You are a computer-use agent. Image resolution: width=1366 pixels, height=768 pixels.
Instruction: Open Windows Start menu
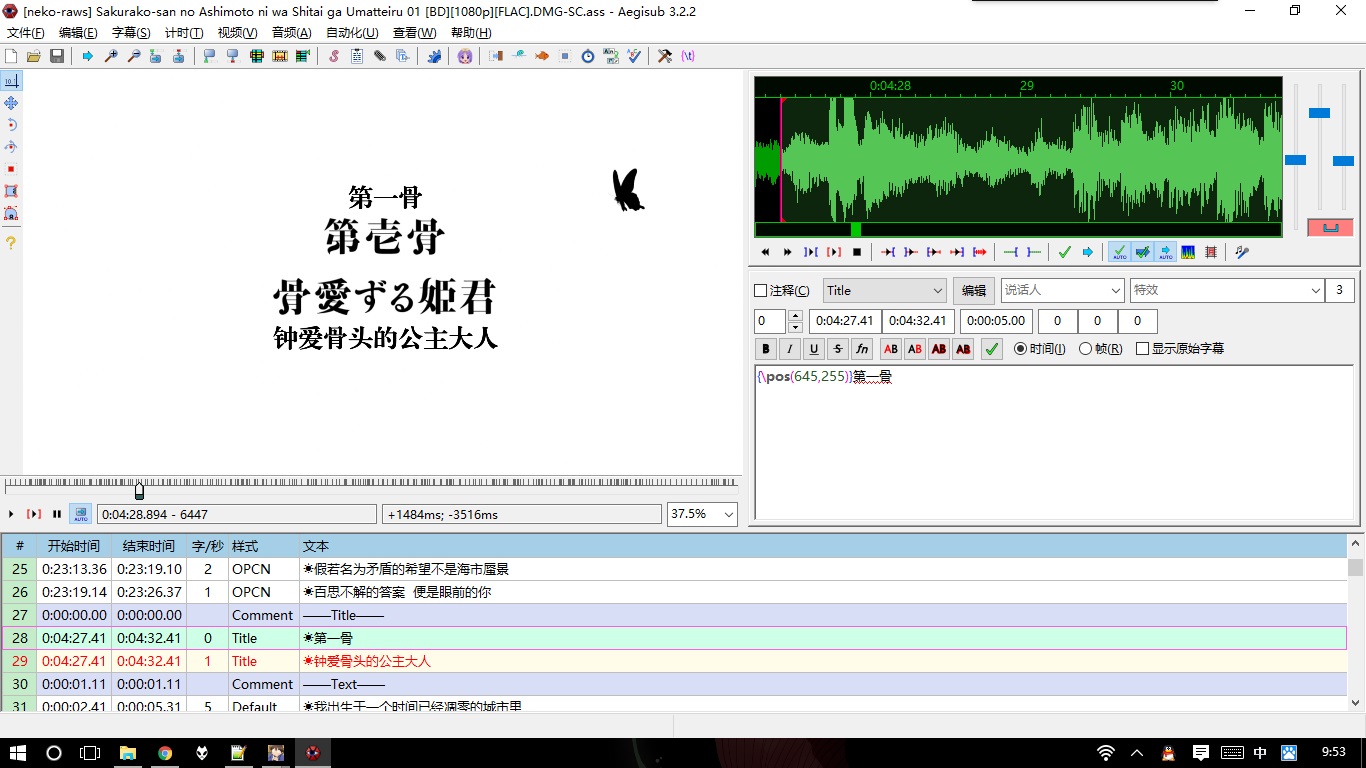18,752
